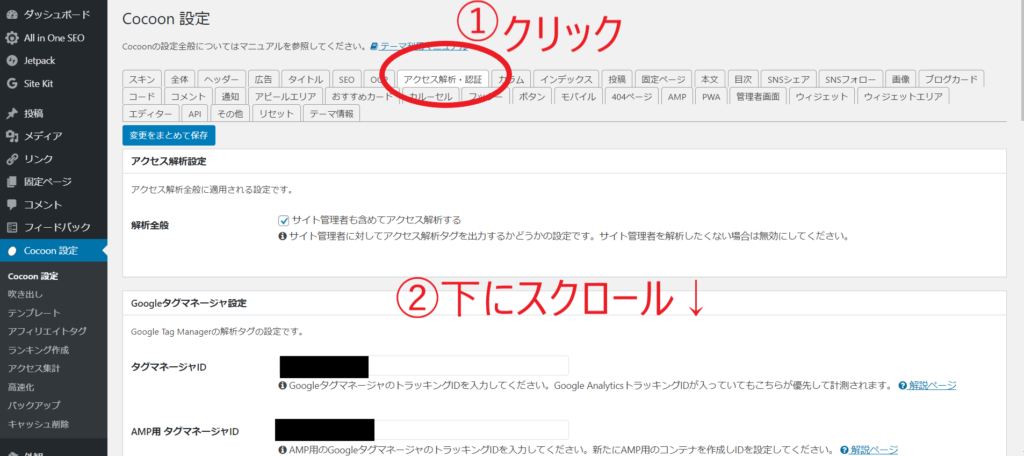Image resolution: width=1024 pixels, height=456 pixels.
Task: Open the 固定ページ settings tab
Action: [x=663, y=79]
